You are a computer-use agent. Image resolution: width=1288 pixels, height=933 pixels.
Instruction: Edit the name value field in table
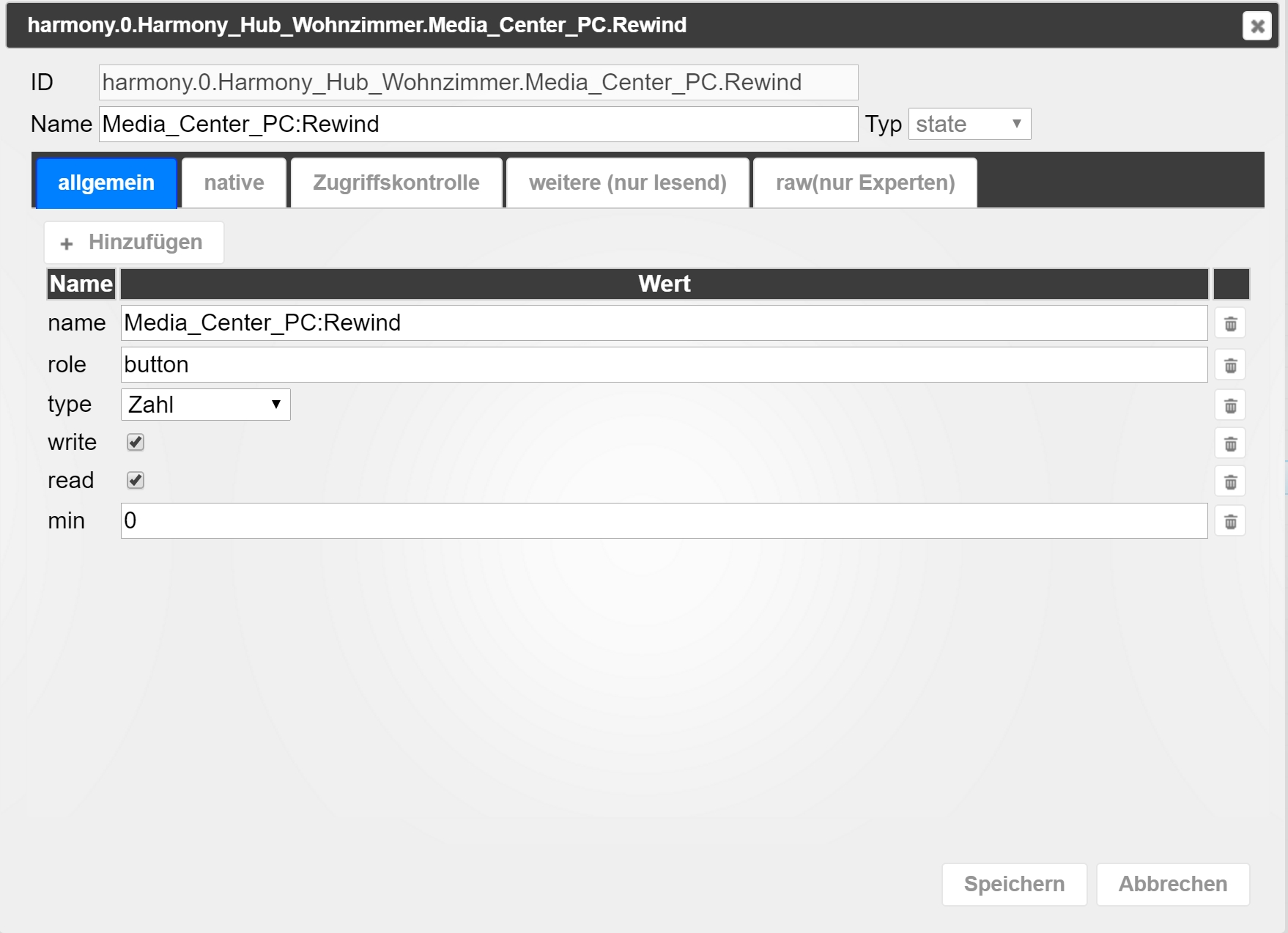(x=664, y=322)
